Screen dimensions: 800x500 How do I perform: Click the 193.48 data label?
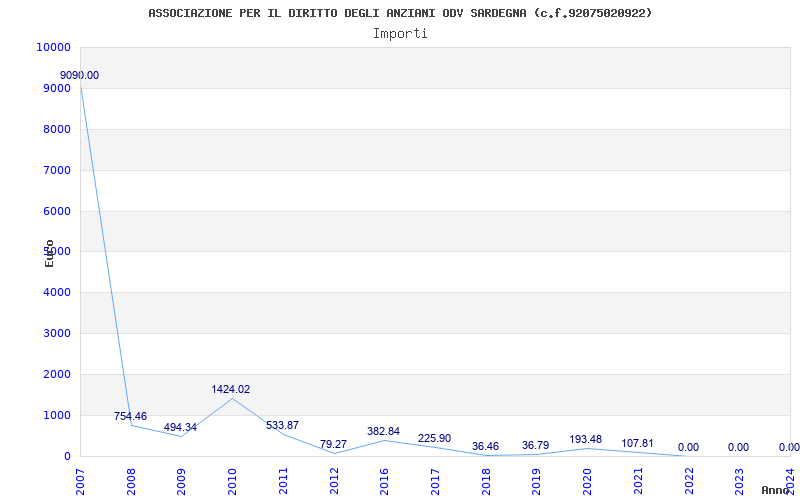[x=586, y=440]
